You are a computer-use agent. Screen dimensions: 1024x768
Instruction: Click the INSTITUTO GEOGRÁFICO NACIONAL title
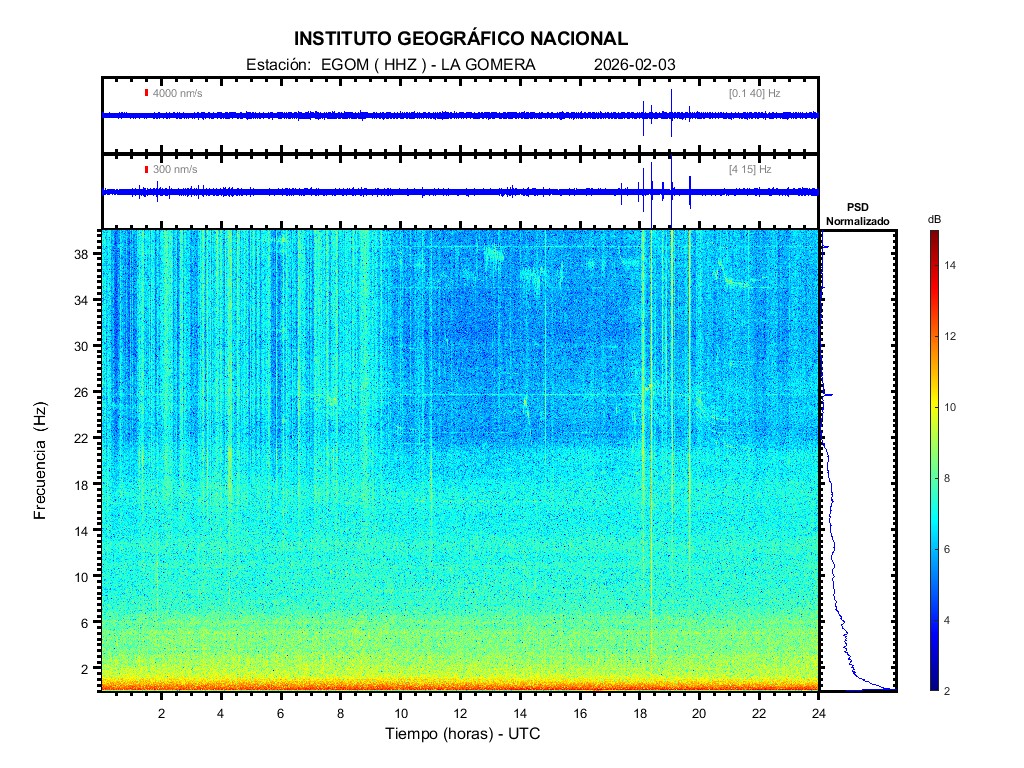461,39
